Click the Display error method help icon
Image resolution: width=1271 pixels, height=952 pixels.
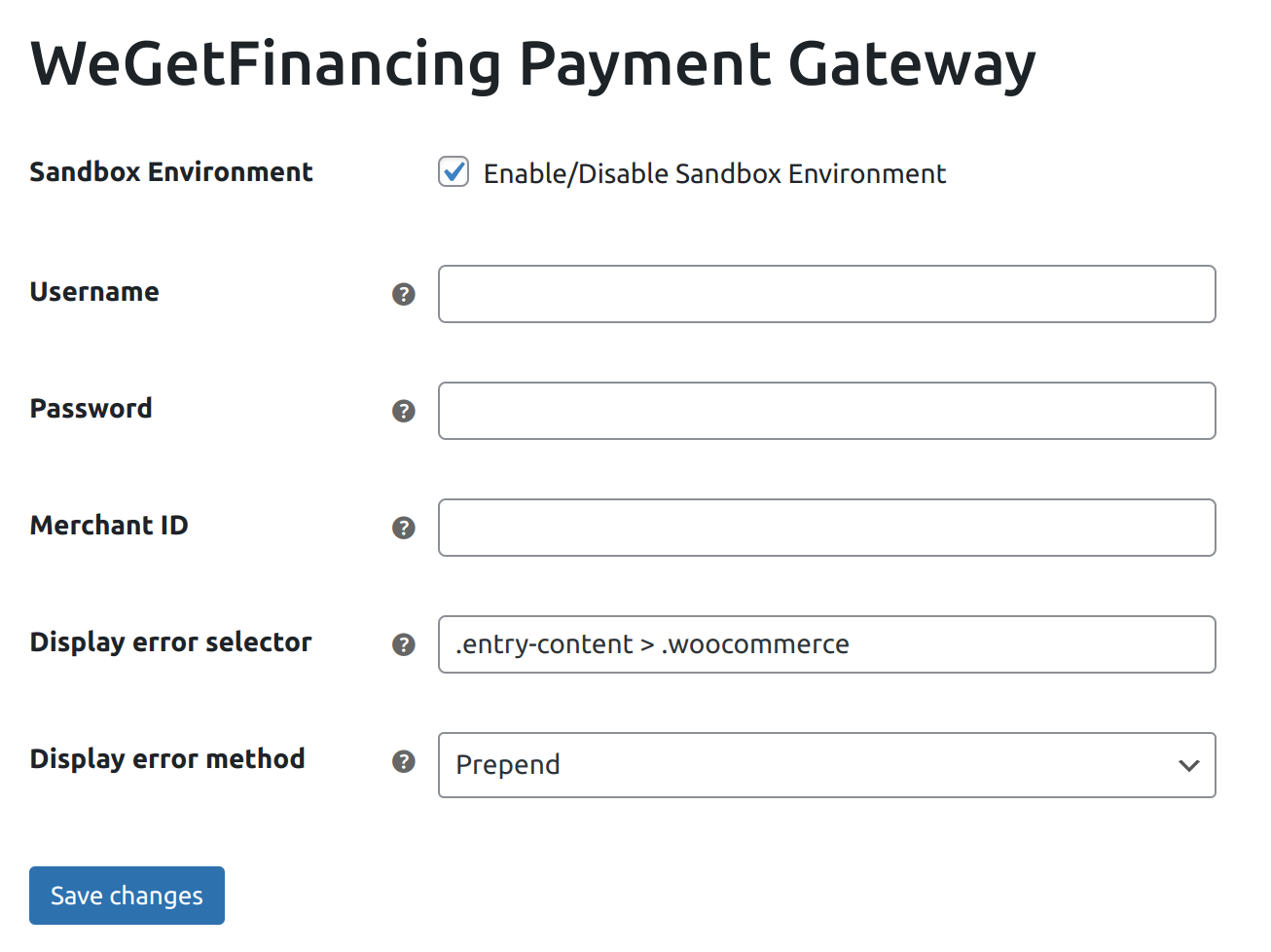(404, 761)
